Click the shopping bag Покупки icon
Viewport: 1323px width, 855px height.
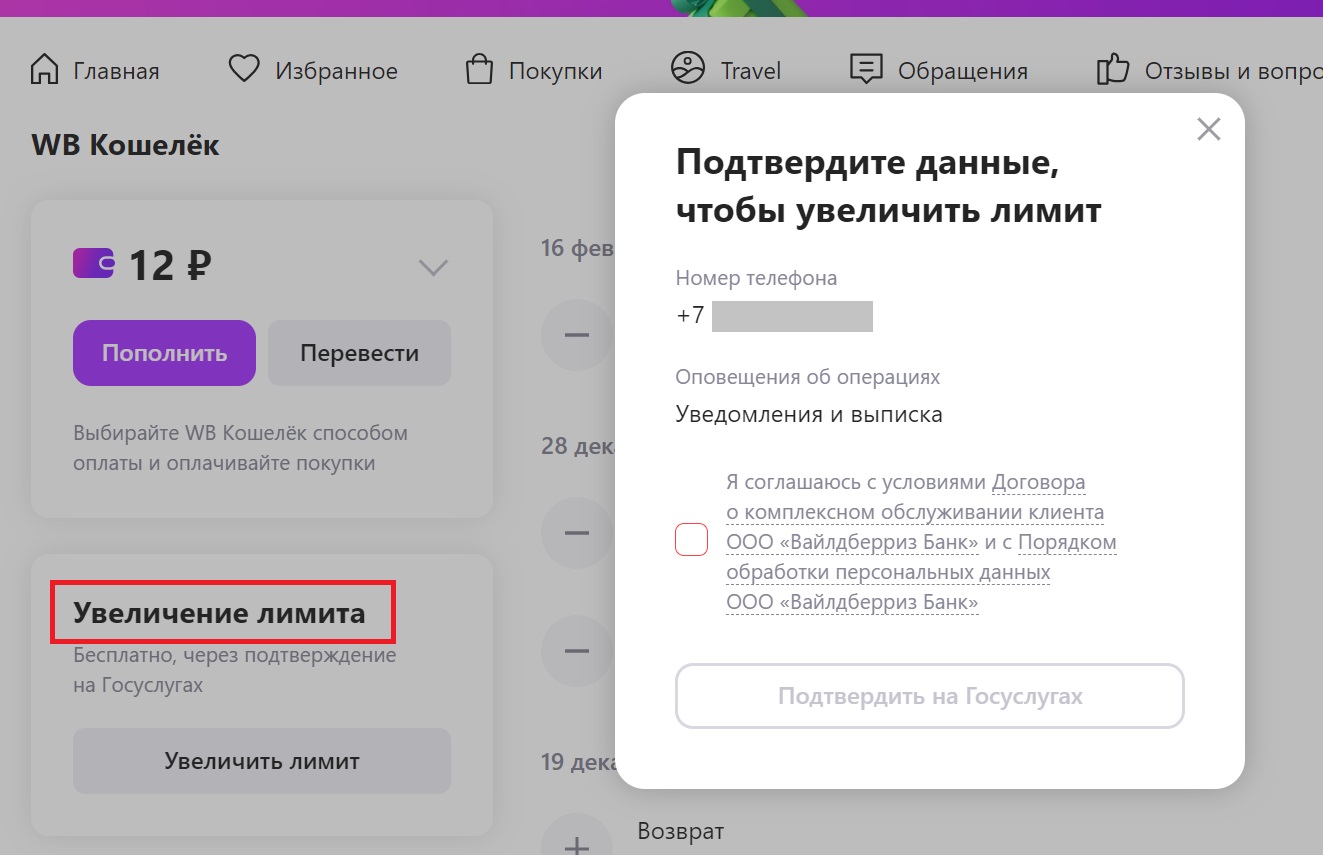coord(480,70)
